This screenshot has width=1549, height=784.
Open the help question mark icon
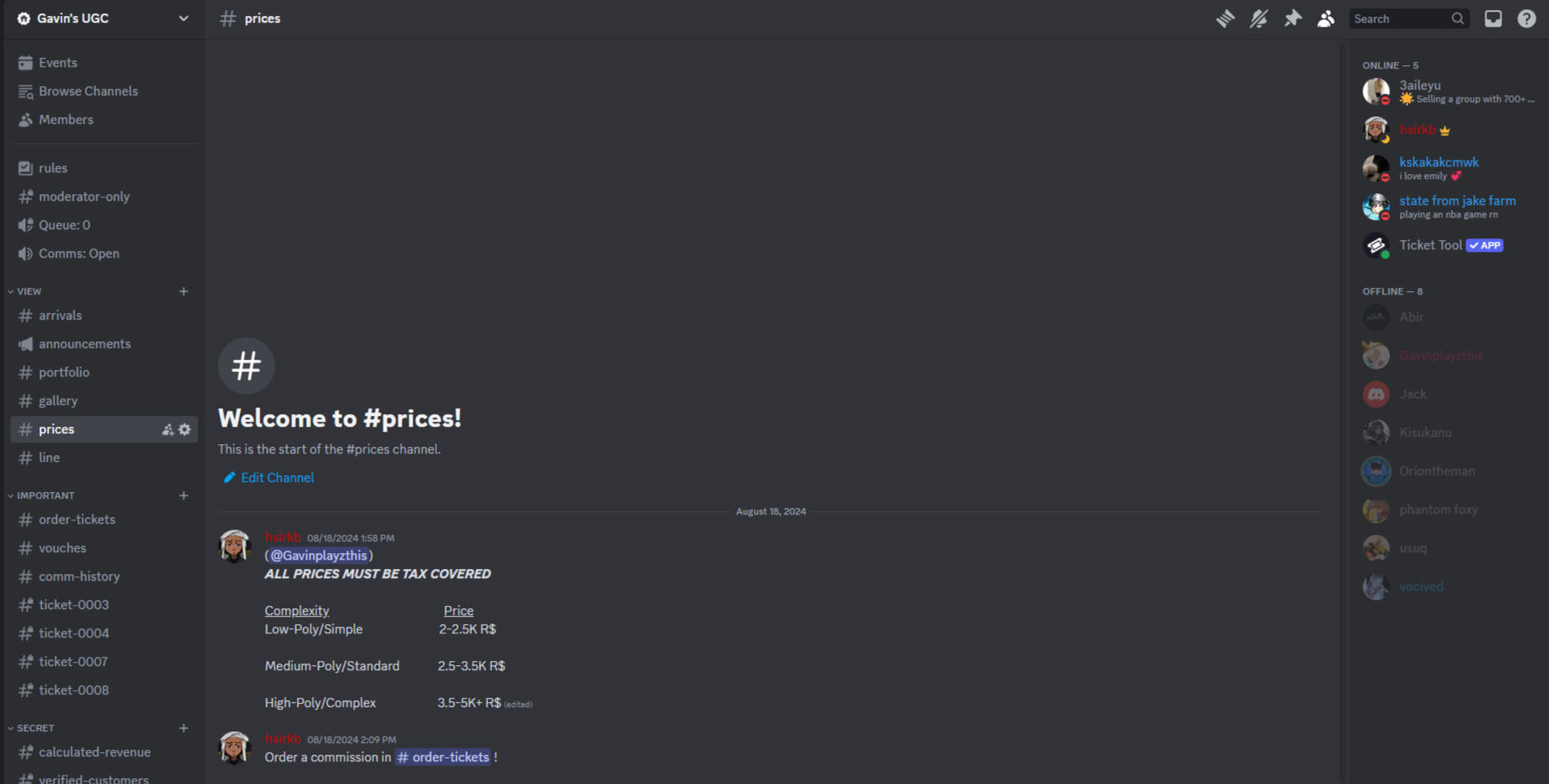1526,18
